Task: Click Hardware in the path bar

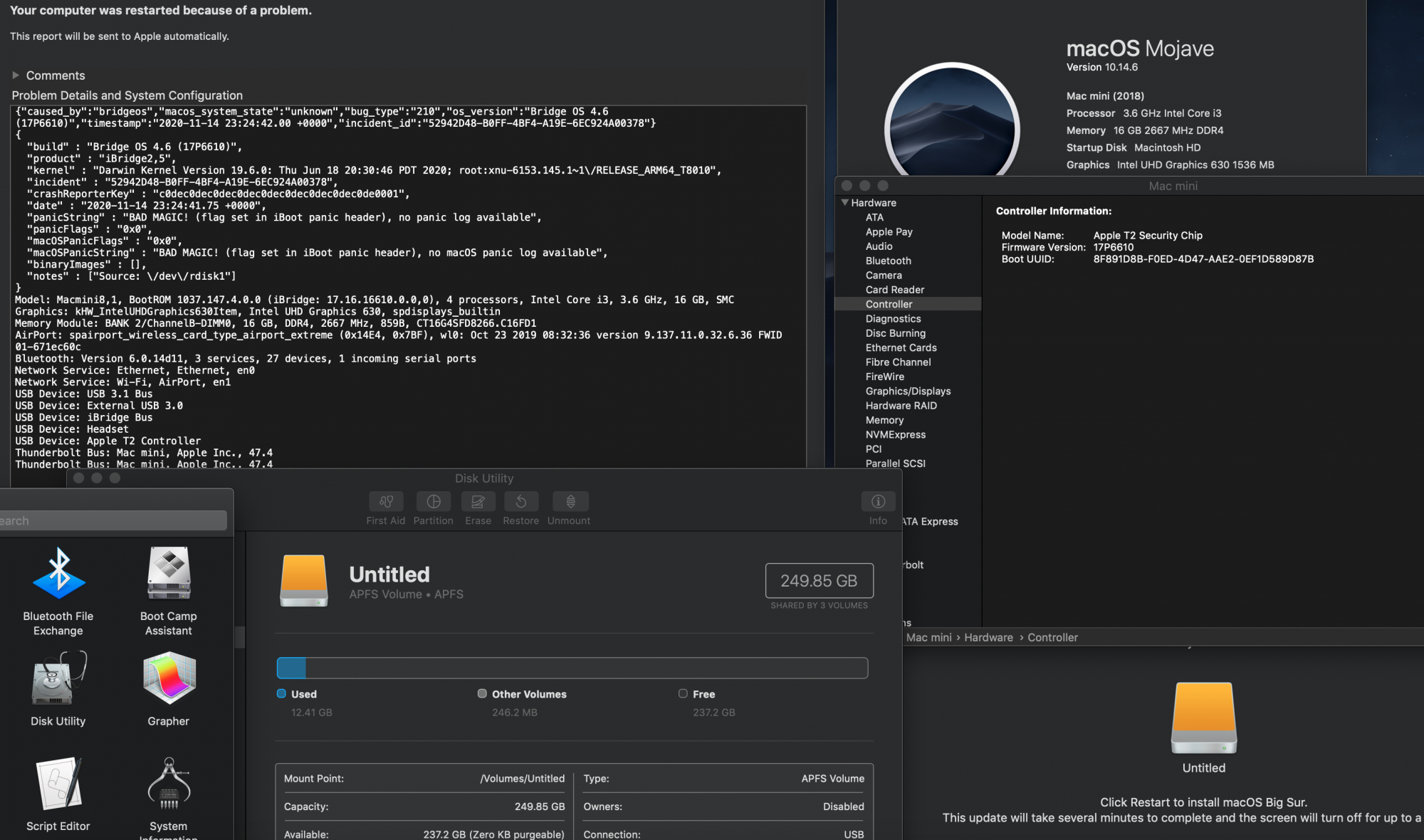Action: coord(988,637)
